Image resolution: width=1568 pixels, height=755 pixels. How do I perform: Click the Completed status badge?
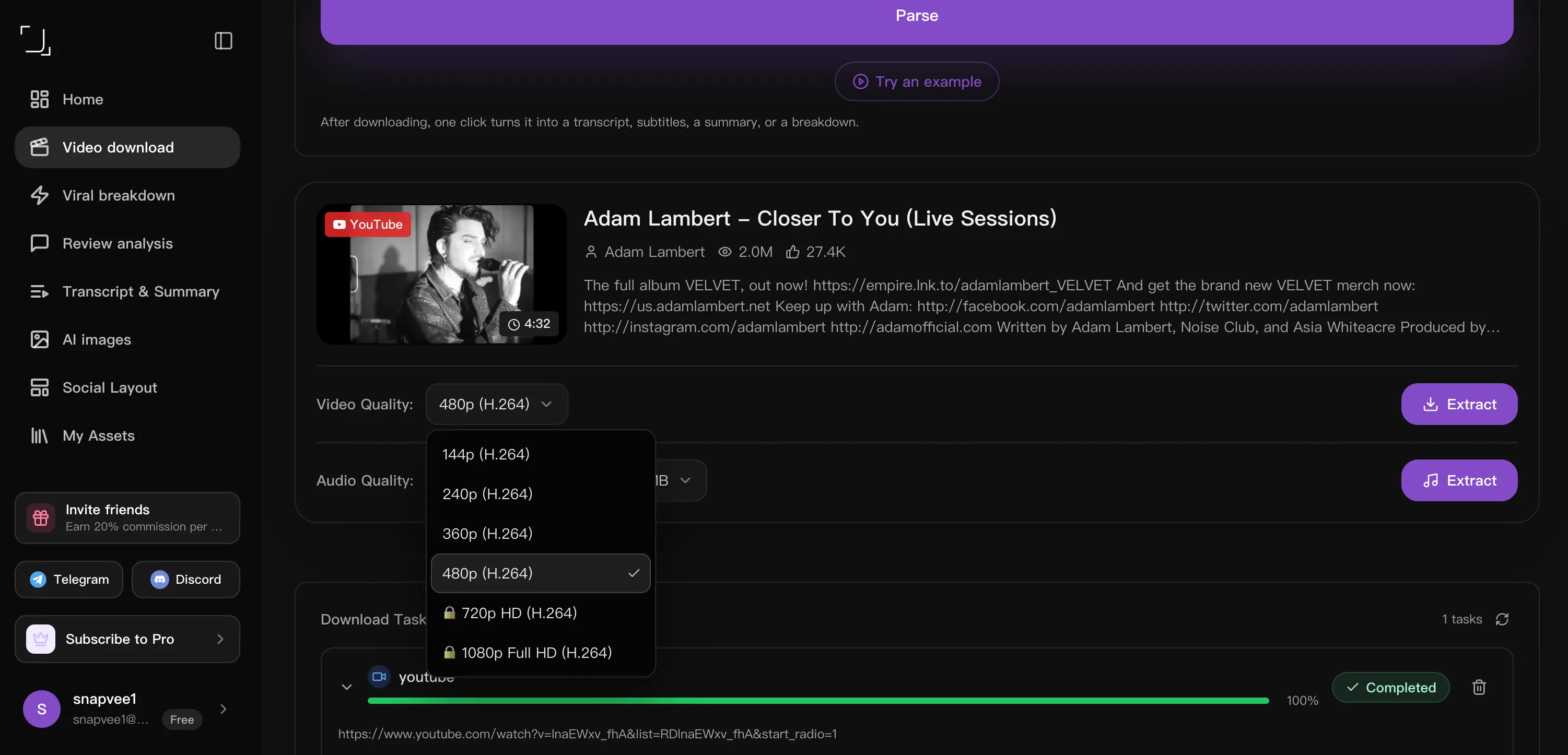click(1391, 688)
